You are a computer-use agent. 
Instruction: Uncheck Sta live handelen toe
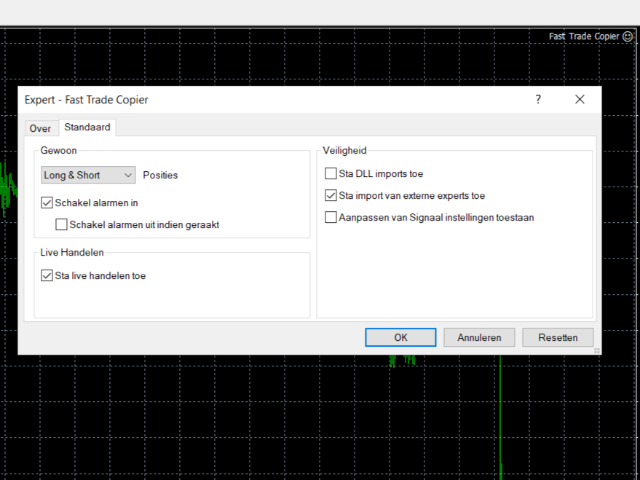[x=47, y=276]
